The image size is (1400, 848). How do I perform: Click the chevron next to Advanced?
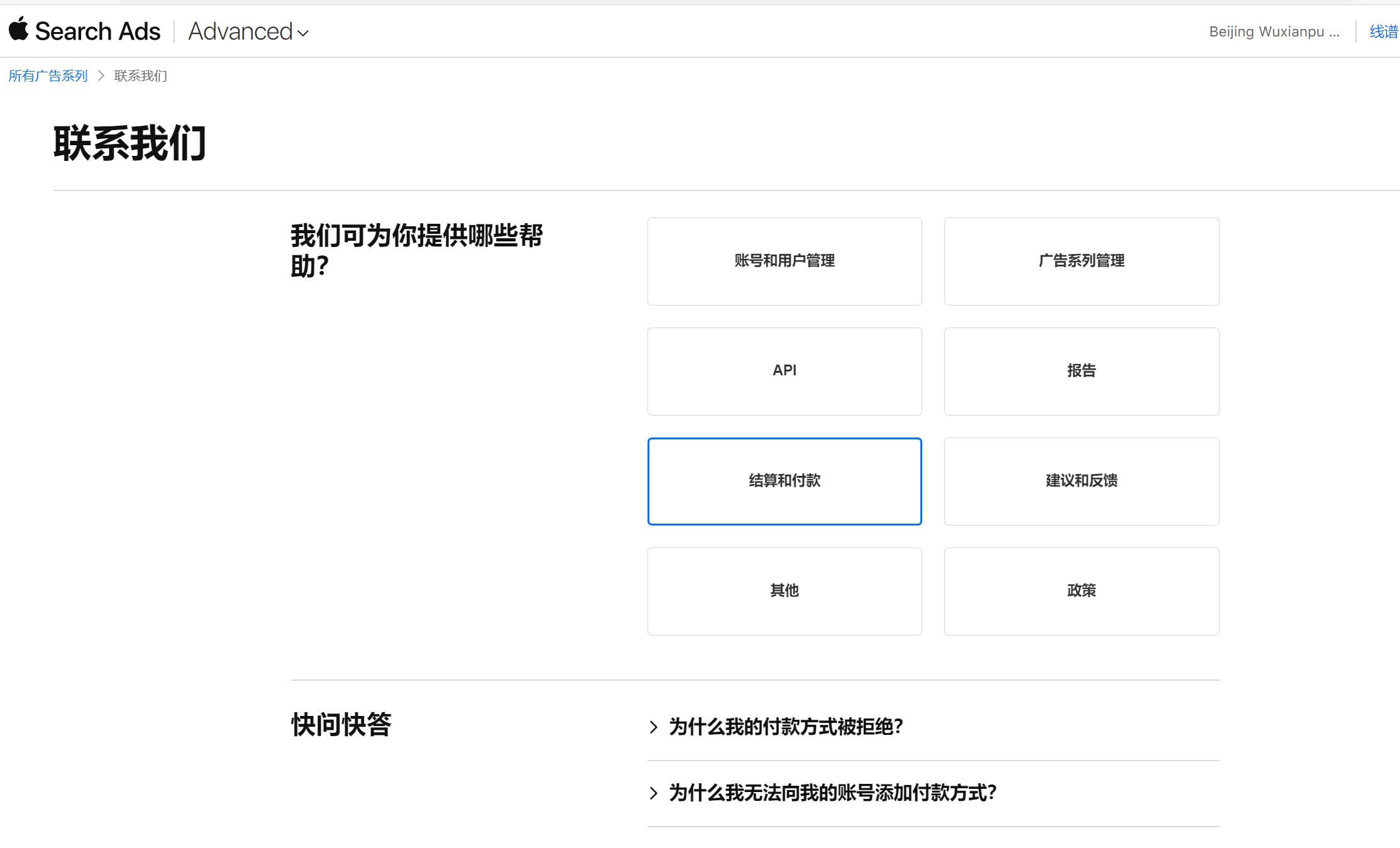tap(304, 33)
